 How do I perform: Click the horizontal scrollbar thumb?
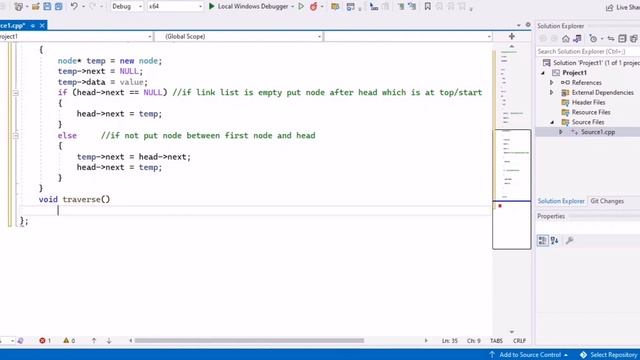tap(249, 340)
